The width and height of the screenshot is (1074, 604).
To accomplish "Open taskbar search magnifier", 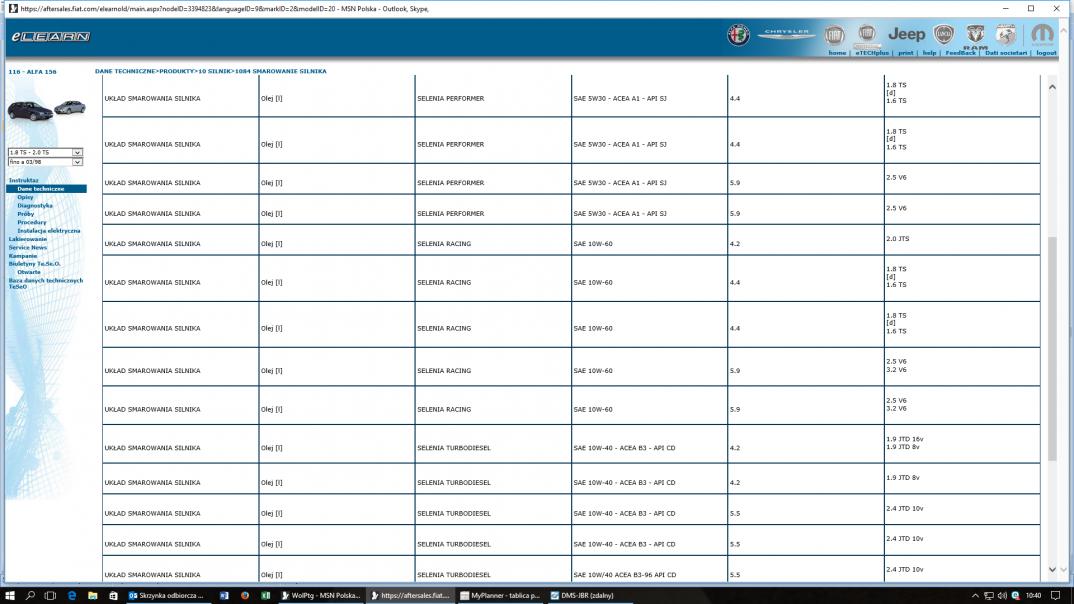I will [30, 596].
